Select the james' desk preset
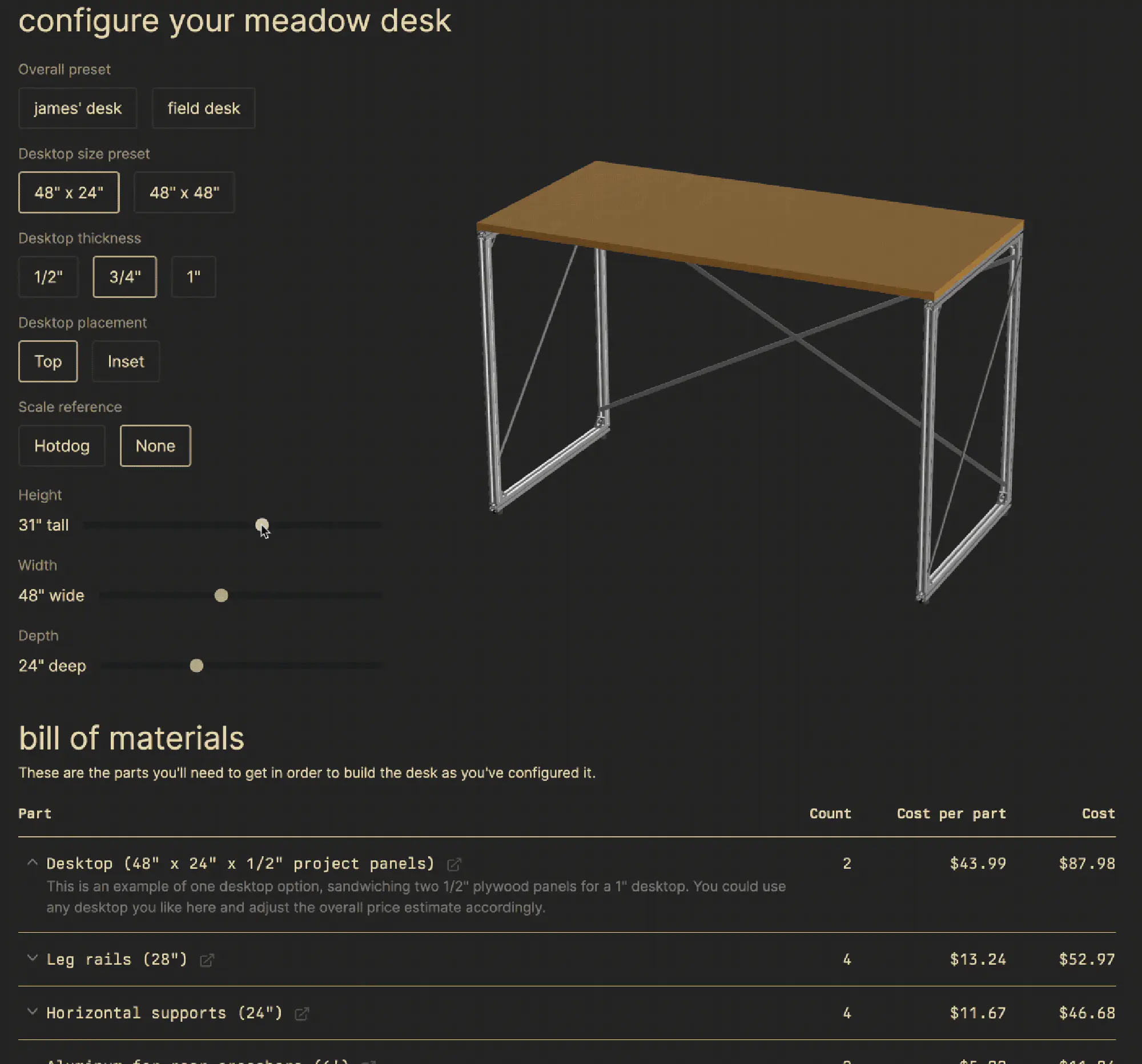This screenshot has height=1064, width=1142. point(78,108)
